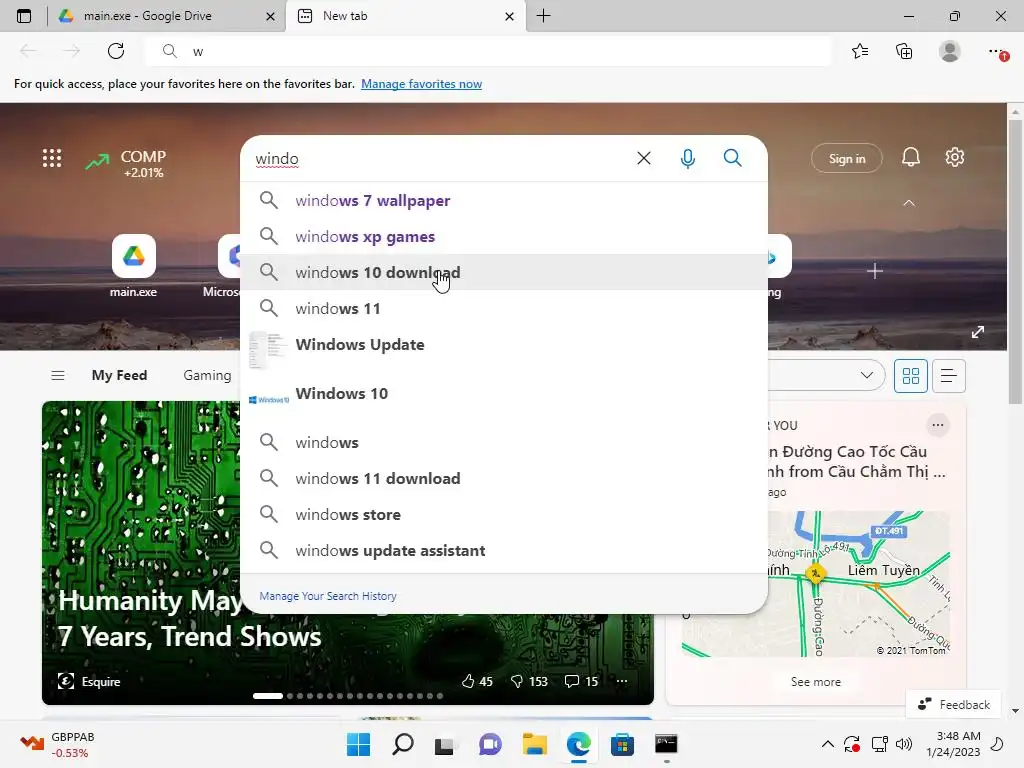Screen dimensions: 1024x768
Task: Click the COMP stock ticker
Action: (126, 163)
